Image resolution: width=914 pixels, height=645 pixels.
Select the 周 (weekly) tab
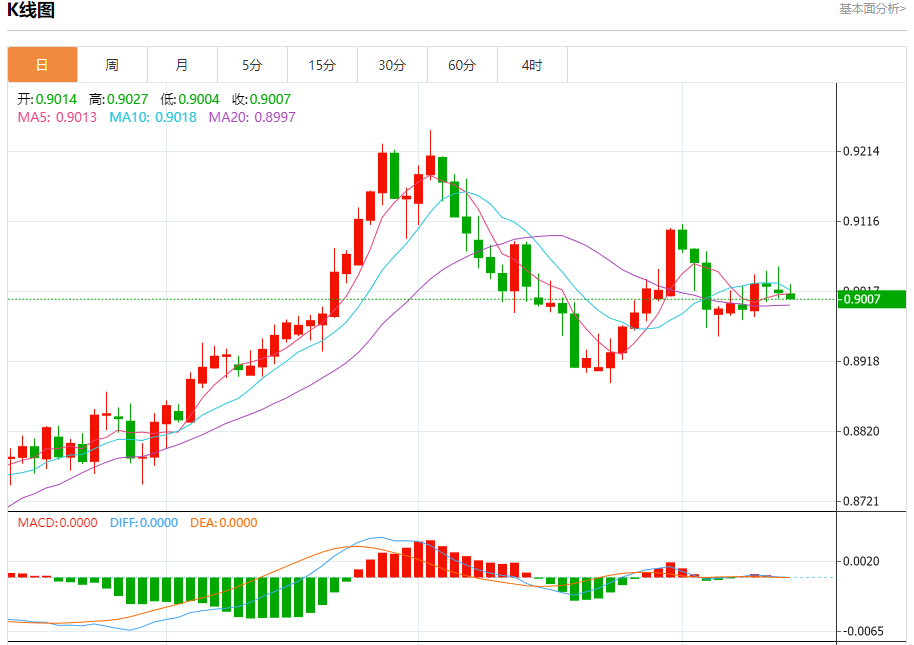112,65
